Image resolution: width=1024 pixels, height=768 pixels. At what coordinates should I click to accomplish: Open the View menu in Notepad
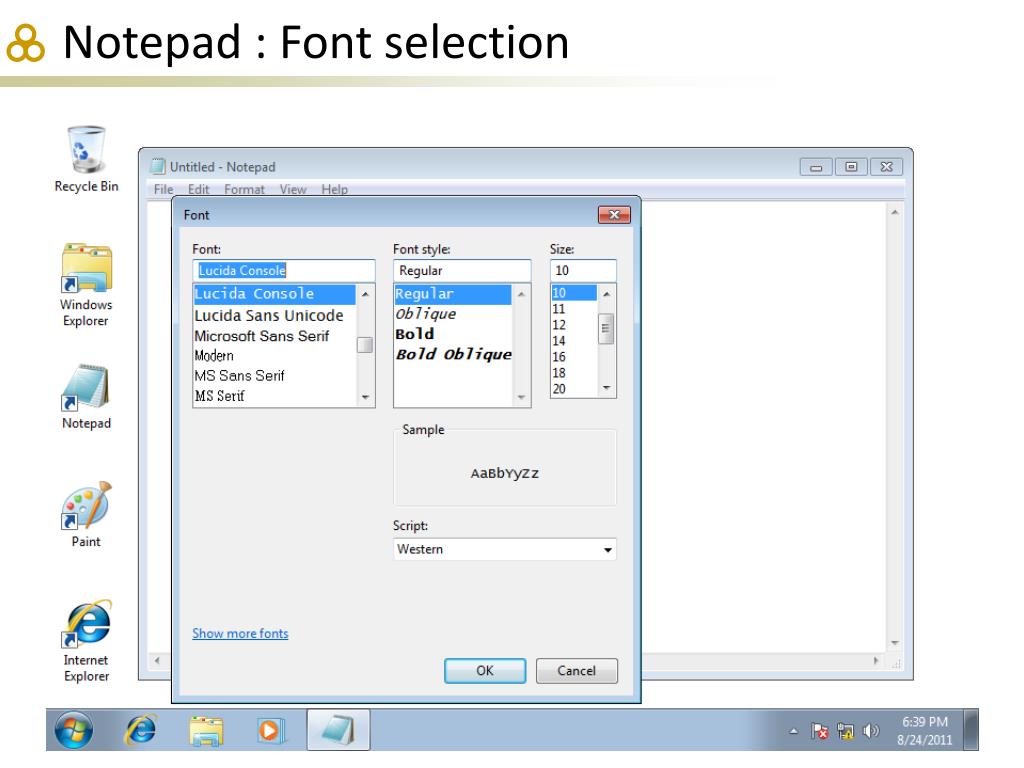[293, 189]
